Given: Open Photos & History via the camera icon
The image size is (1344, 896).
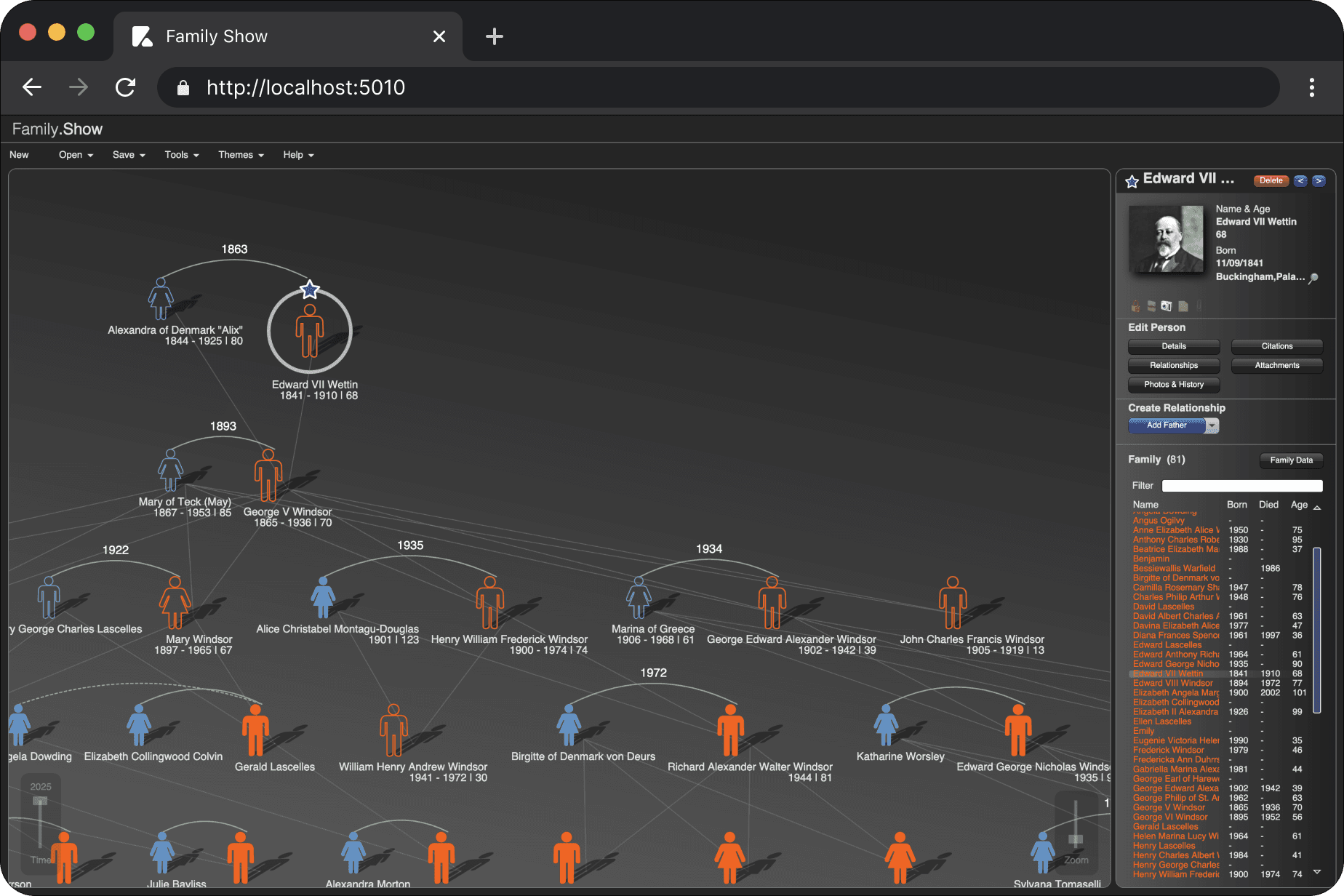Looking at the screenshot, I should click(1166, 305).
